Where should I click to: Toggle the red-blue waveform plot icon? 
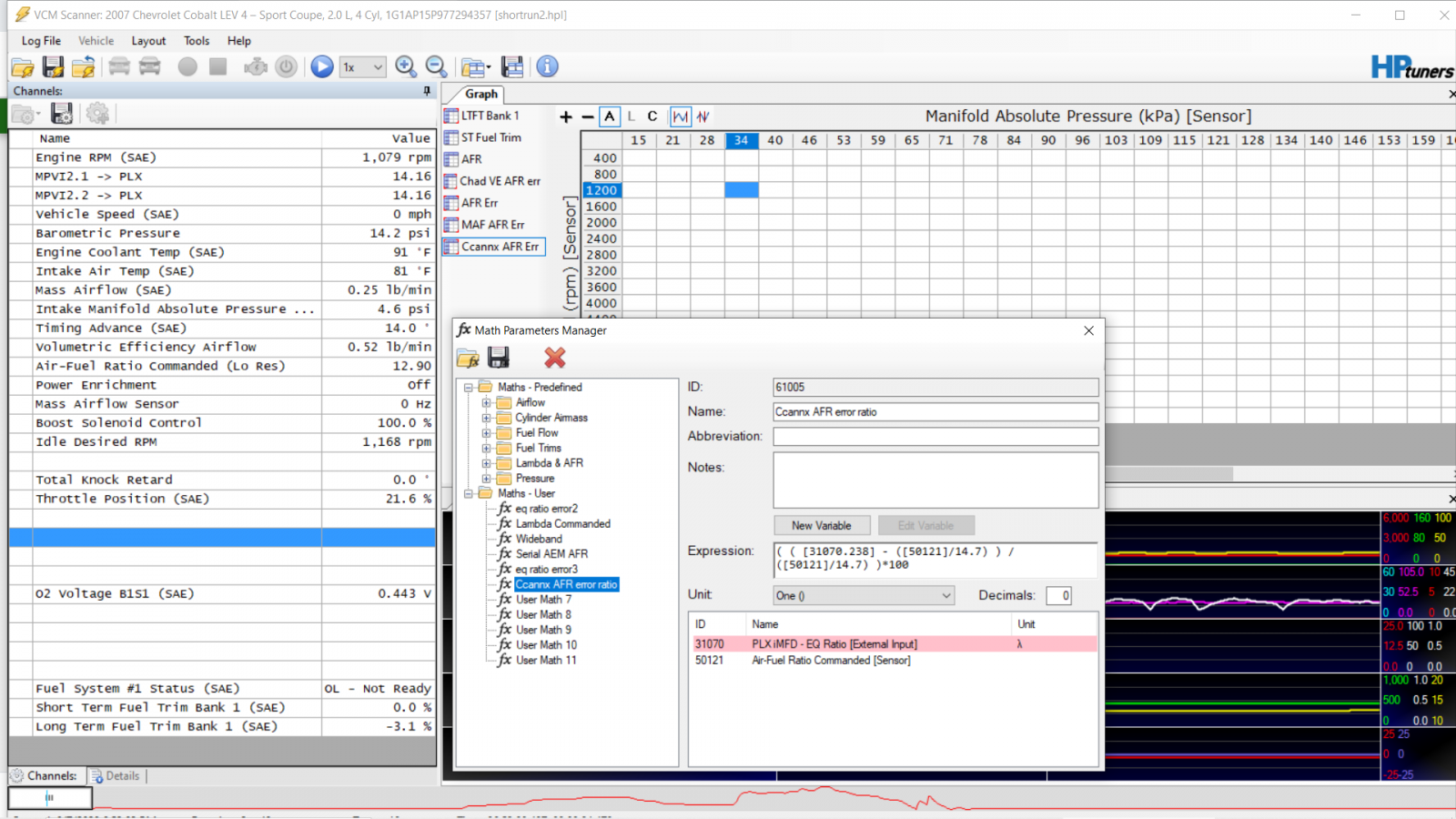coord(703,116)
